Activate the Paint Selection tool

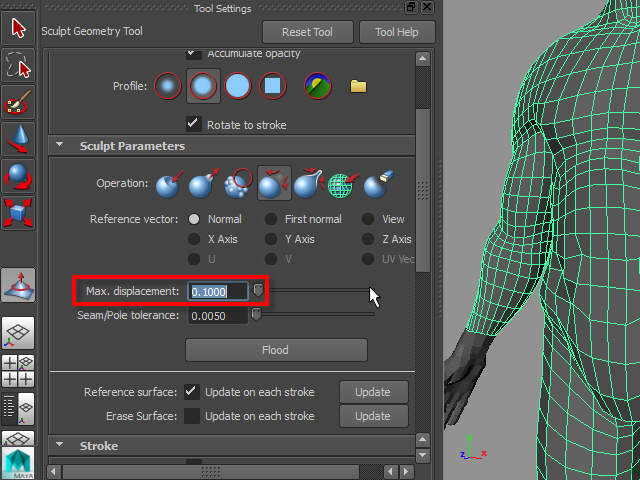click(19, 103)
